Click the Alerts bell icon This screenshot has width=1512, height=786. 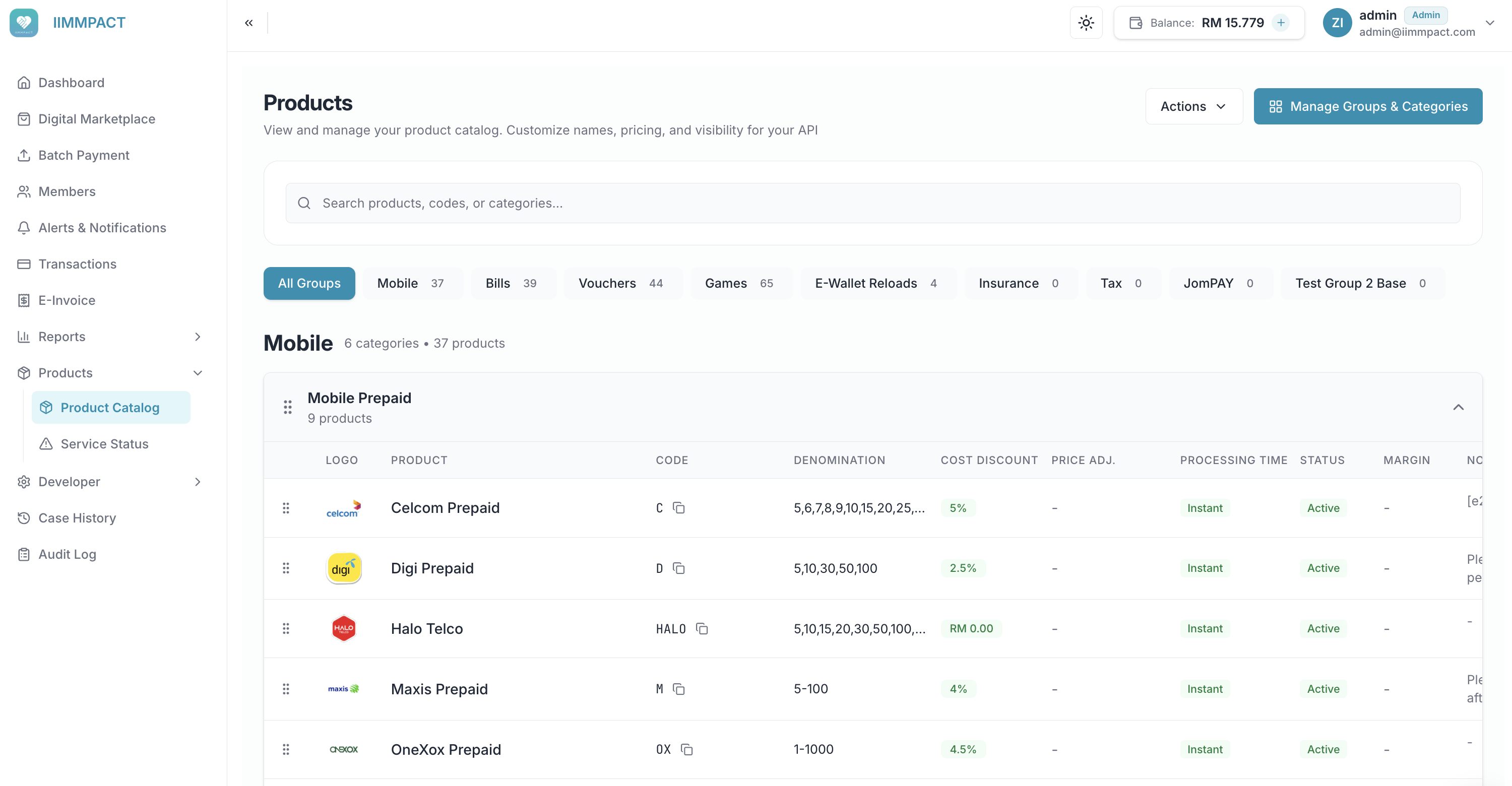[24, 228]
